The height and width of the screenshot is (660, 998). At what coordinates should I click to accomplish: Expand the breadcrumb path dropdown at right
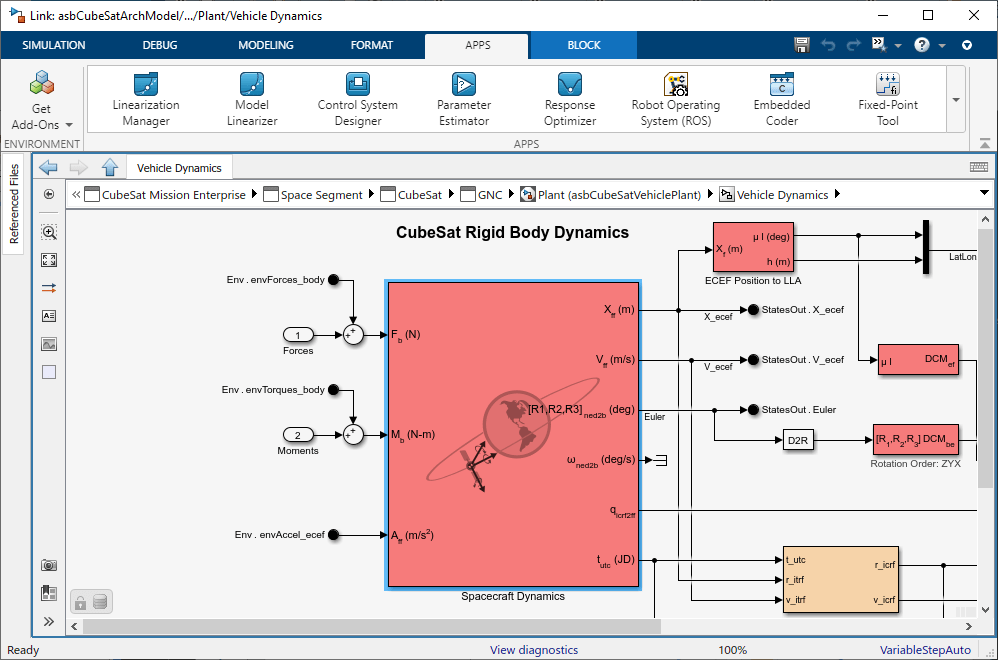click(984, 193)
